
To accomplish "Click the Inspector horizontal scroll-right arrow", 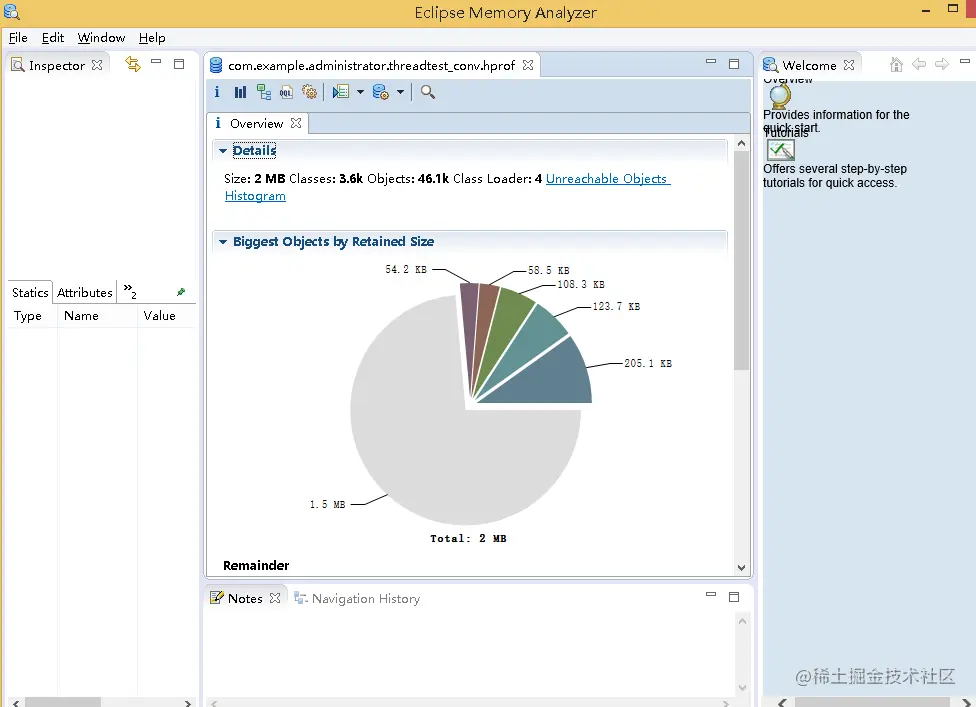I will pyautogui.click(x=187, y=703).
